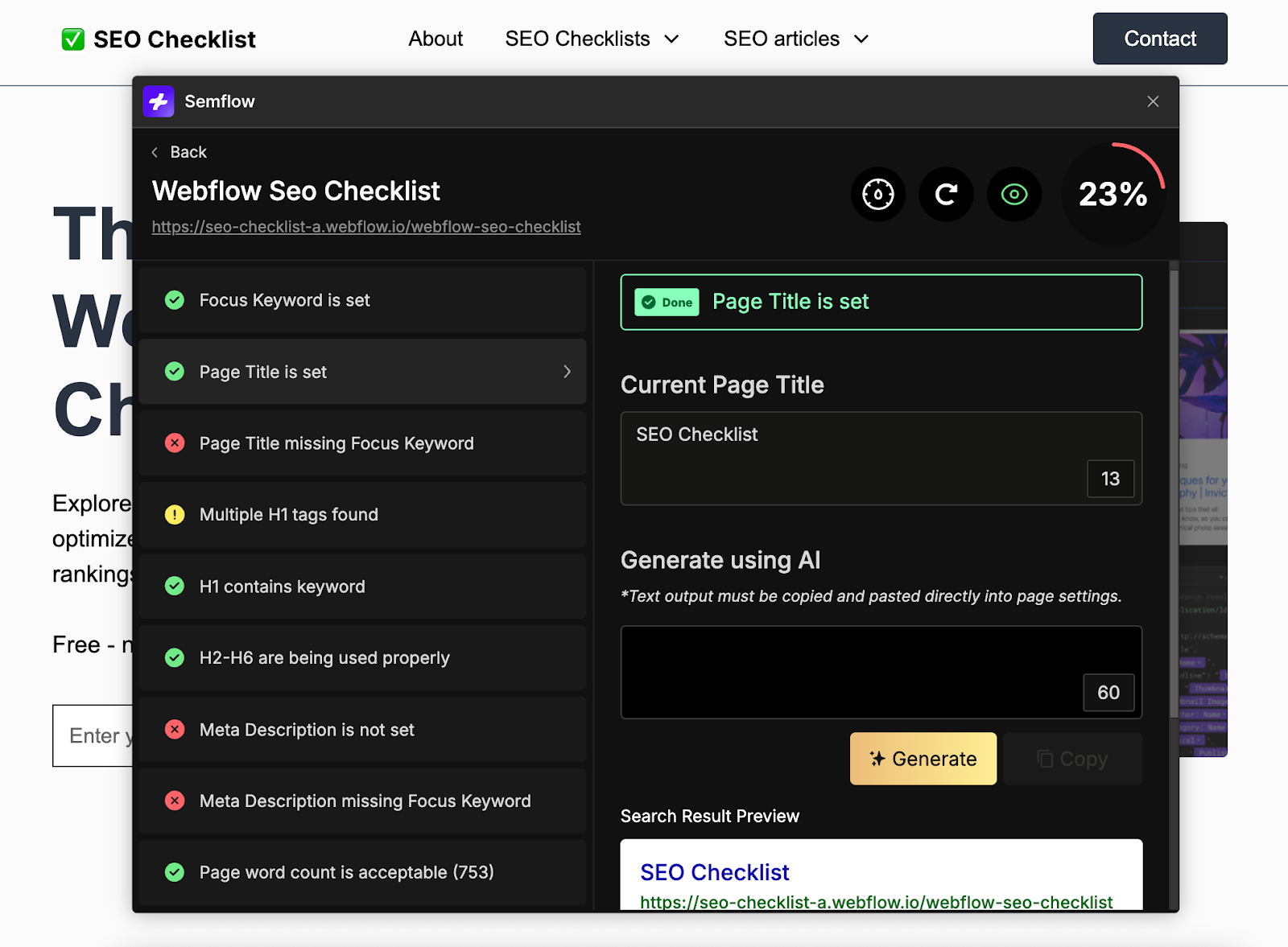The width and height of the screenshot is (1288, 947).
Task: Click the email input on the webpage
Action: 93,735
